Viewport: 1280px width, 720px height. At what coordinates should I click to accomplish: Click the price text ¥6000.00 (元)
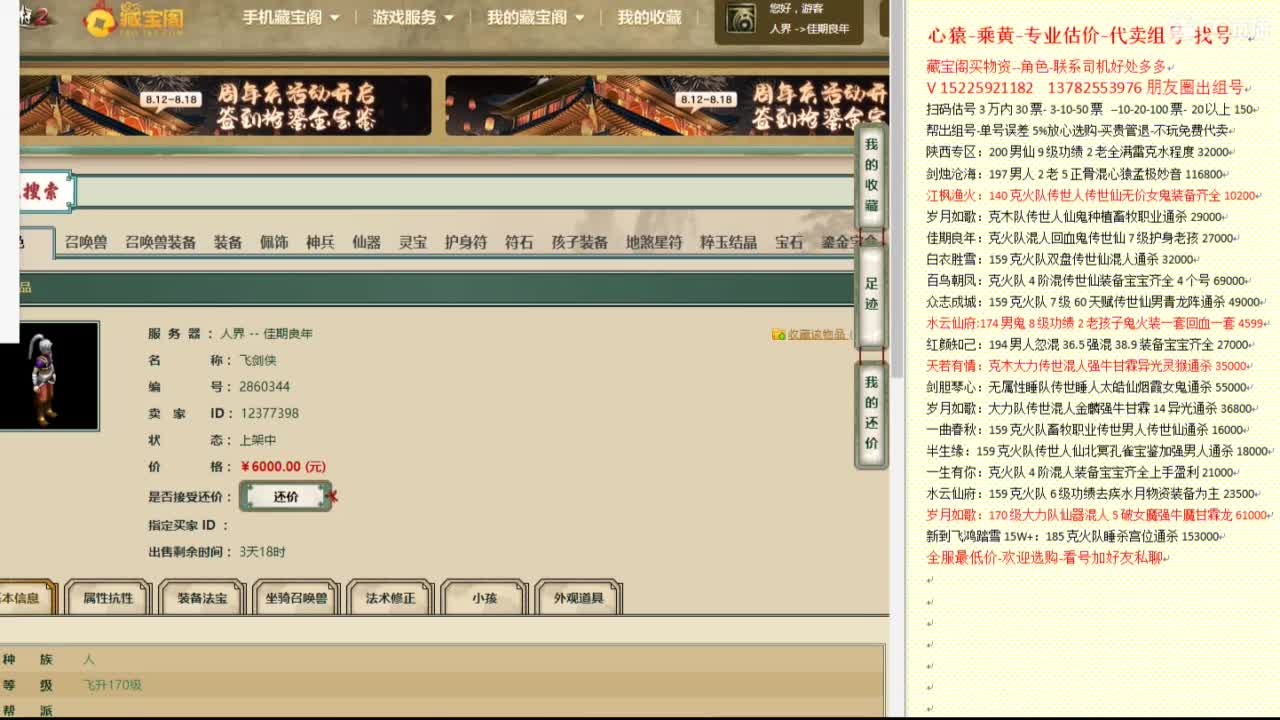click(283, 467)
